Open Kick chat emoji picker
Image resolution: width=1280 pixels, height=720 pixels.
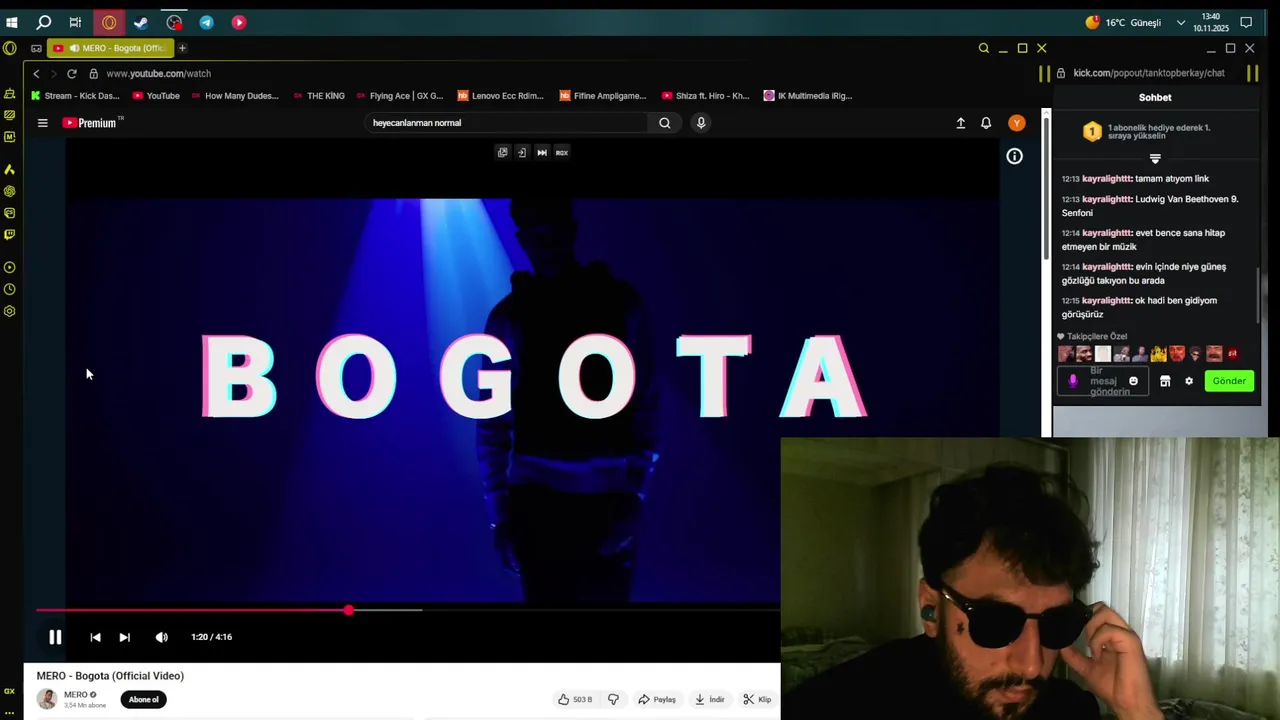tap(1133, 381)
